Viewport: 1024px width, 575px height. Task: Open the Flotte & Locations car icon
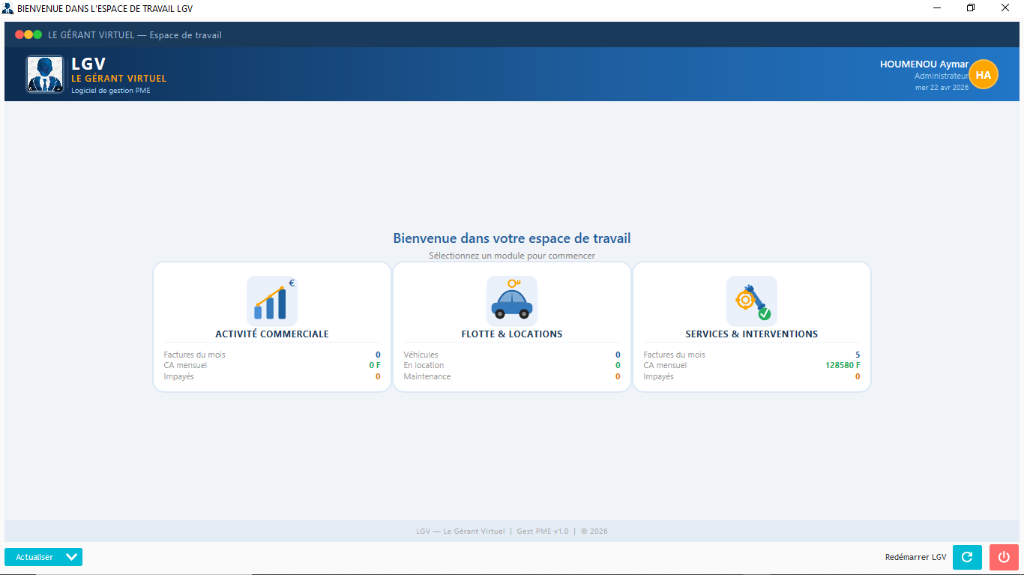(x=511, y=301)
